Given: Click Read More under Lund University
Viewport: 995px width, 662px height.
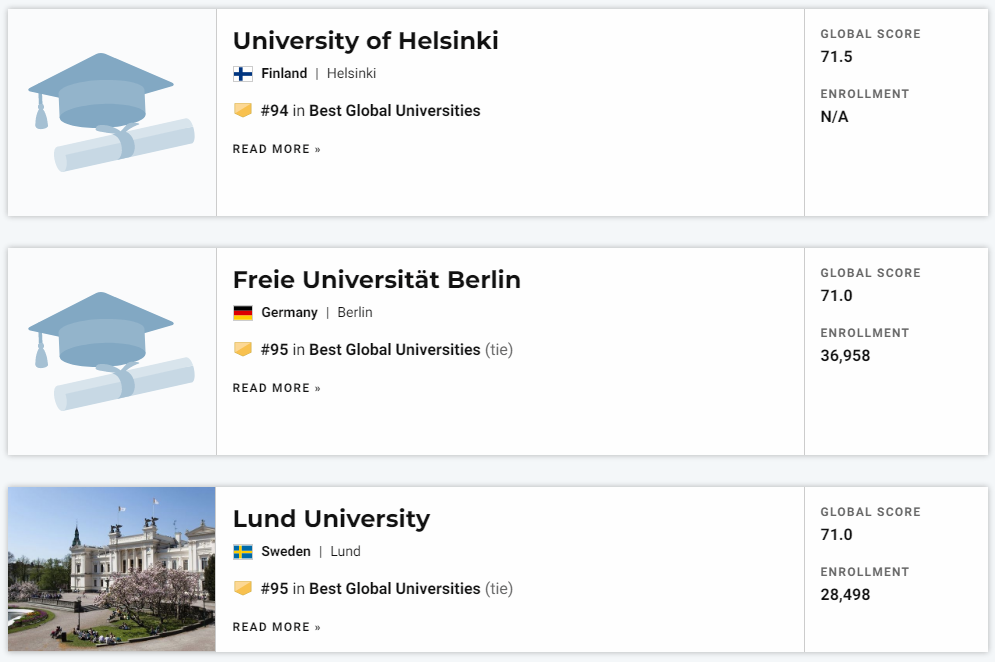Looking at the screenshot, I should click(x=277, y=627).
